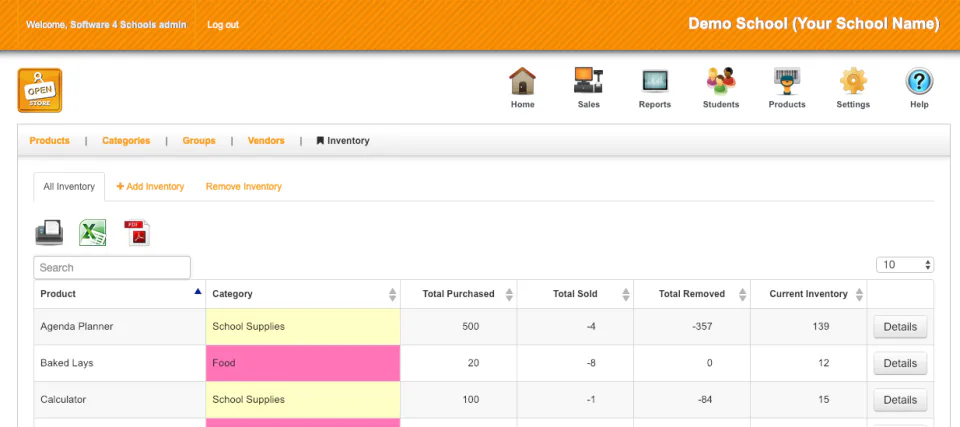960x427 pixels.
Task: Click the Current Inventory value 12
Action: tap(823, 363)
